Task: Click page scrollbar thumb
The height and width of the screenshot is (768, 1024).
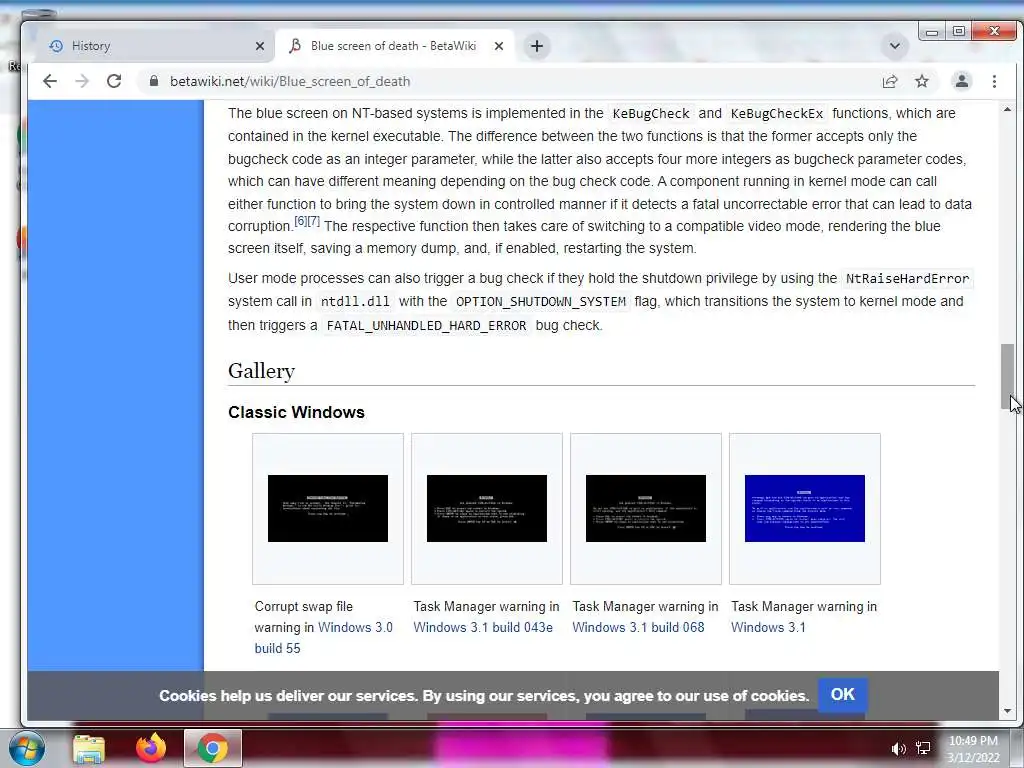Action: [1008, 377]
